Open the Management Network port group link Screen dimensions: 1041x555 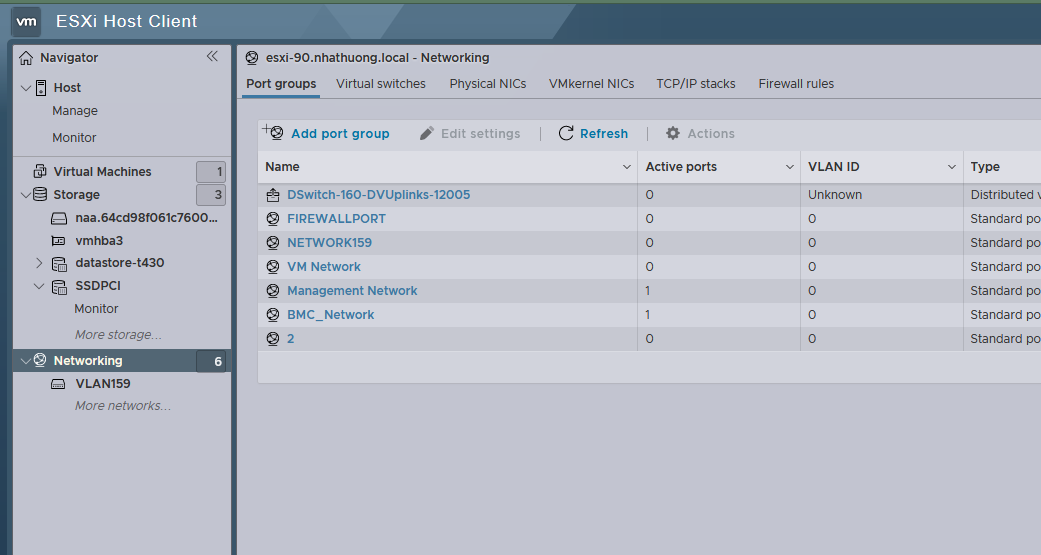pos(352,291)
